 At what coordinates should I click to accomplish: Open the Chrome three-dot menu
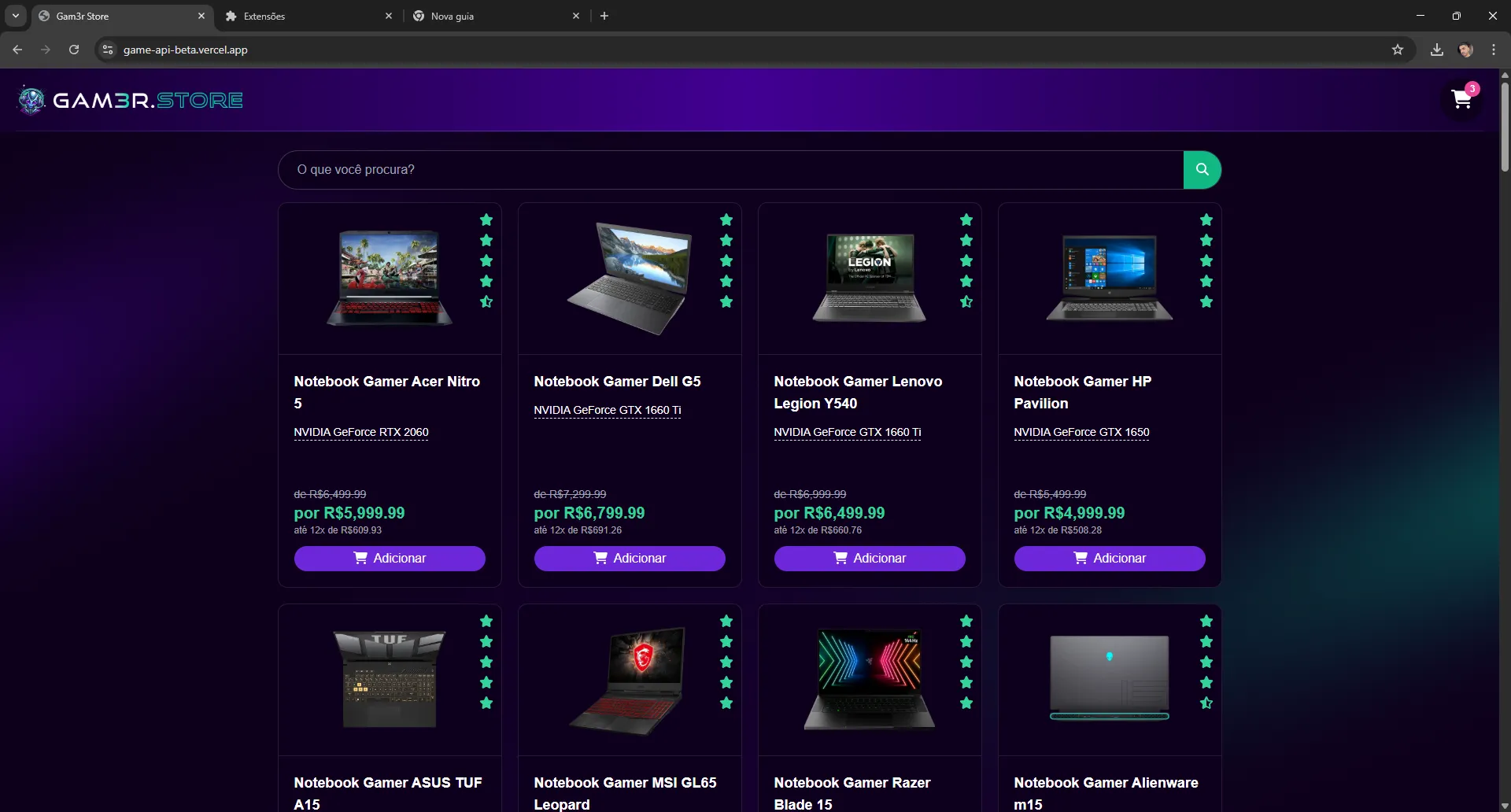(1494, 50)
